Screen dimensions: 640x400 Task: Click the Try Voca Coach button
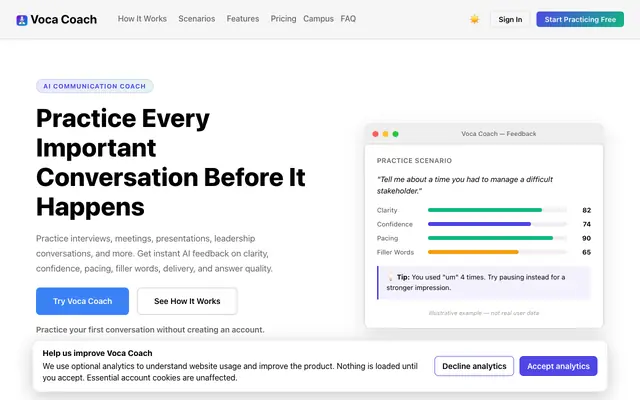pos(82,301)
